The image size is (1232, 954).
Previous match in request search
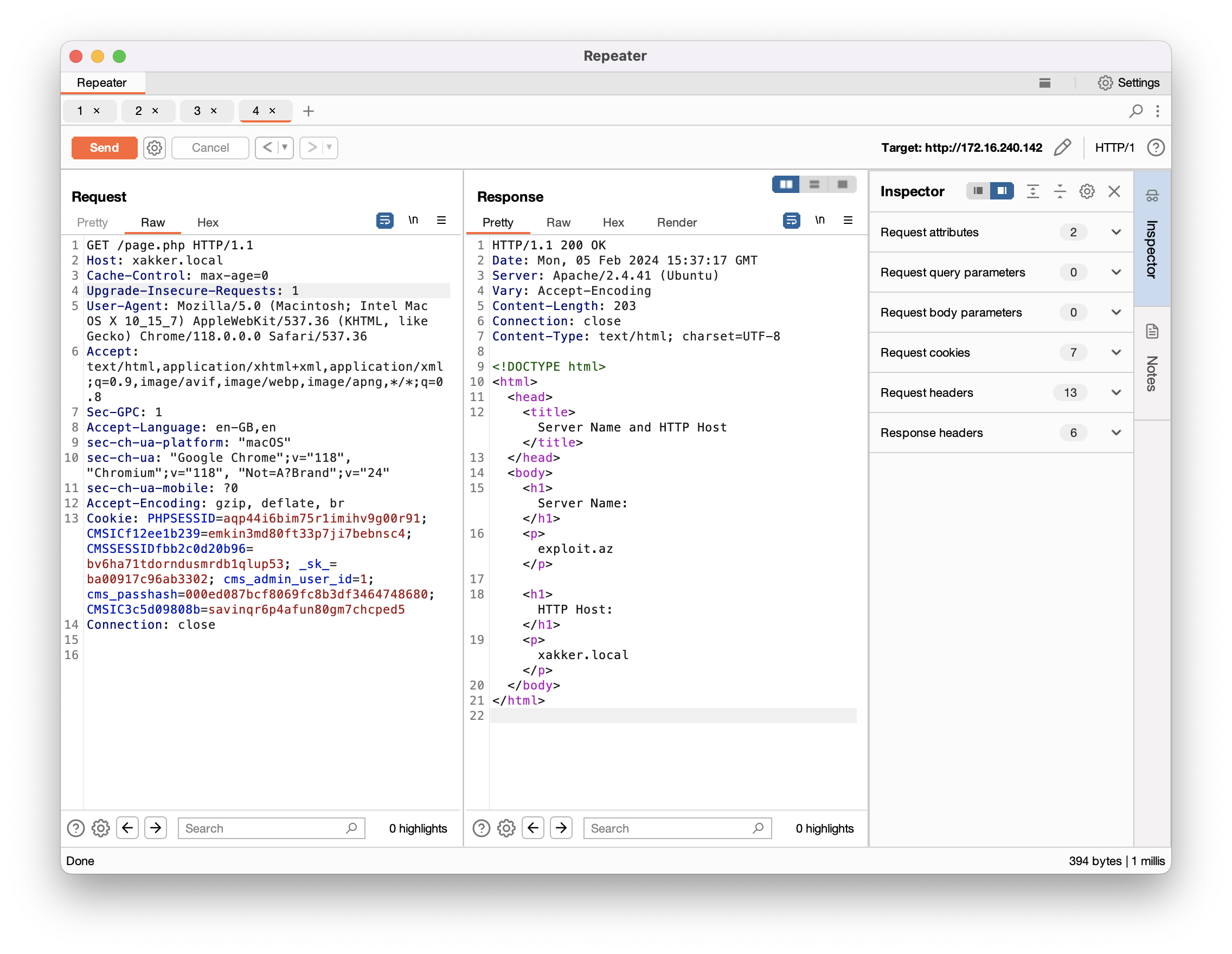tap(127, 828)
